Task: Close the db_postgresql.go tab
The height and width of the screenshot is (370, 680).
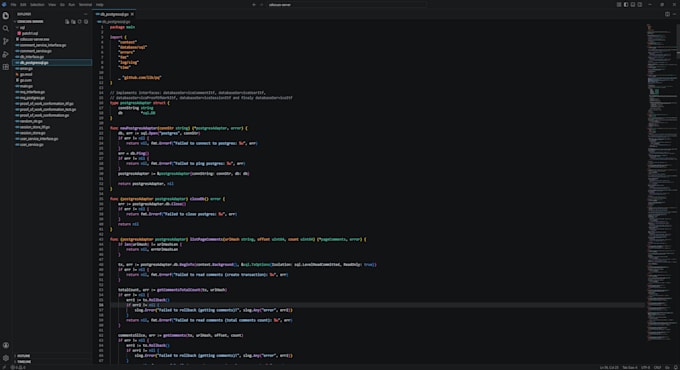Action: pos(132,14)
